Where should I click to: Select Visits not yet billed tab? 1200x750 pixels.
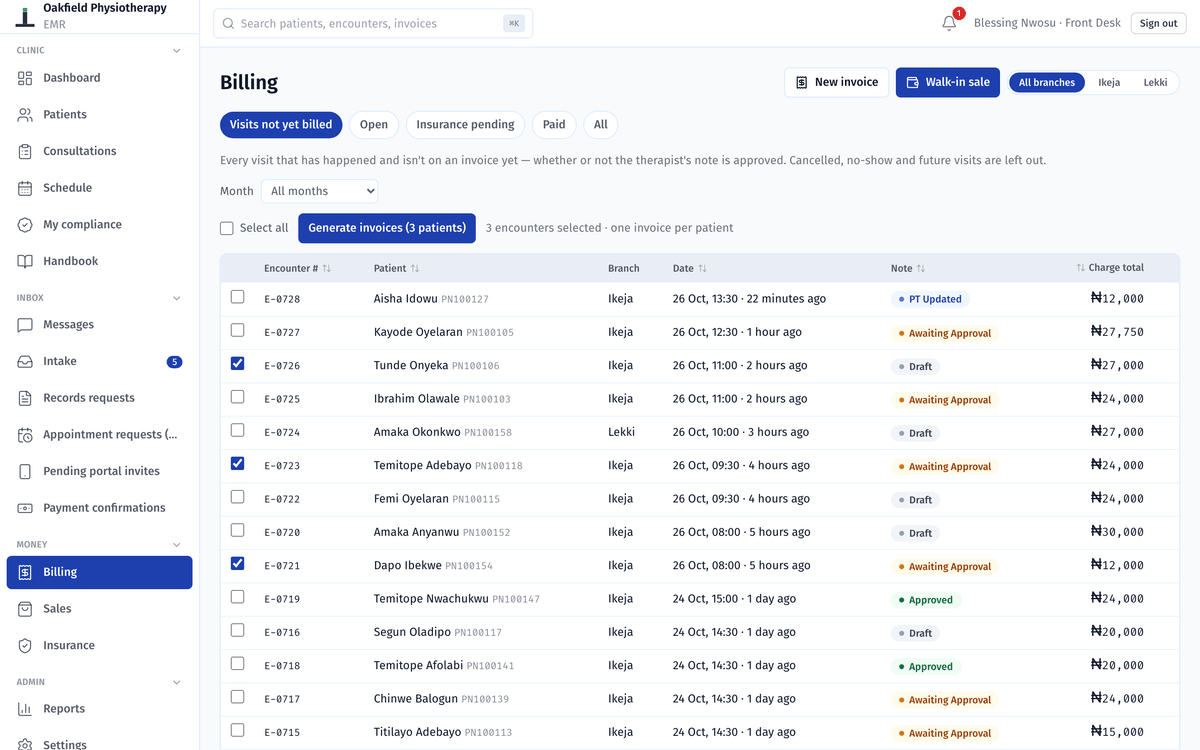click(x=281, y=125)
